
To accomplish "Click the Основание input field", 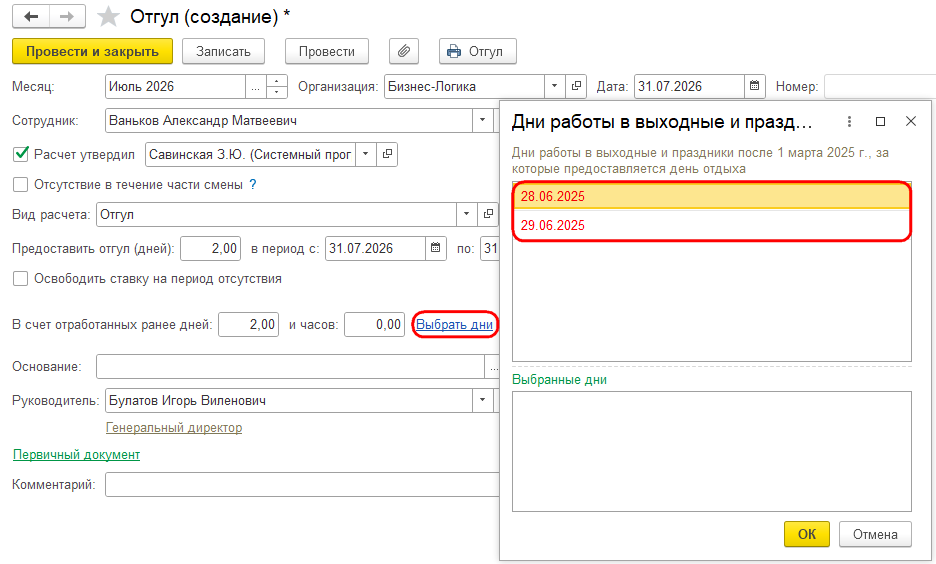I will click(x=290, y=366).
